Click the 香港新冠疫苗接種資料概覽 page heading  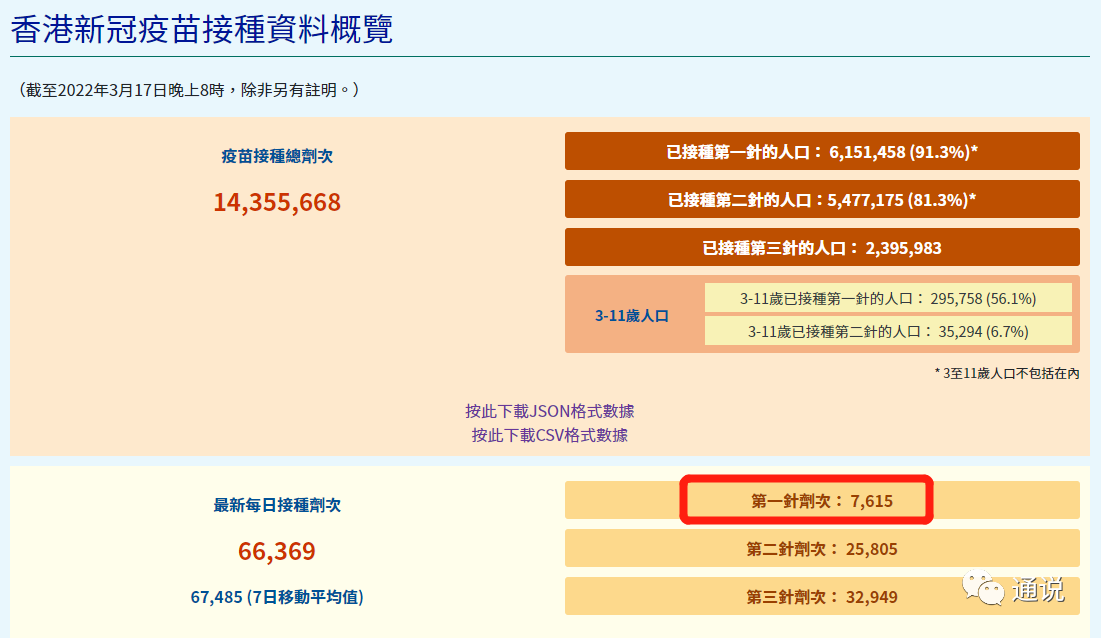202,29
